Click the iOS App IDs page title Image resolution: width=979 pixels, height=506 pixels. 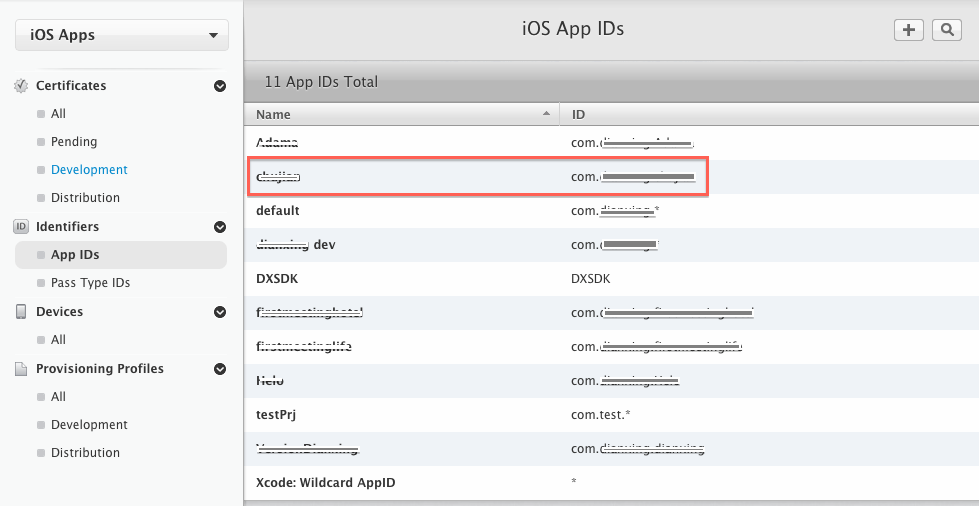coord(573,29)
